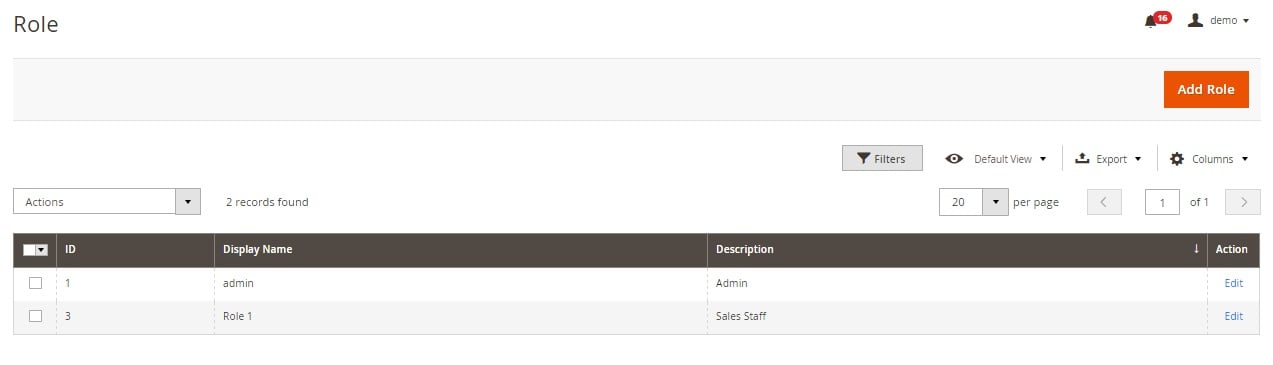Click the eye icon for Default View

point(954,159)
